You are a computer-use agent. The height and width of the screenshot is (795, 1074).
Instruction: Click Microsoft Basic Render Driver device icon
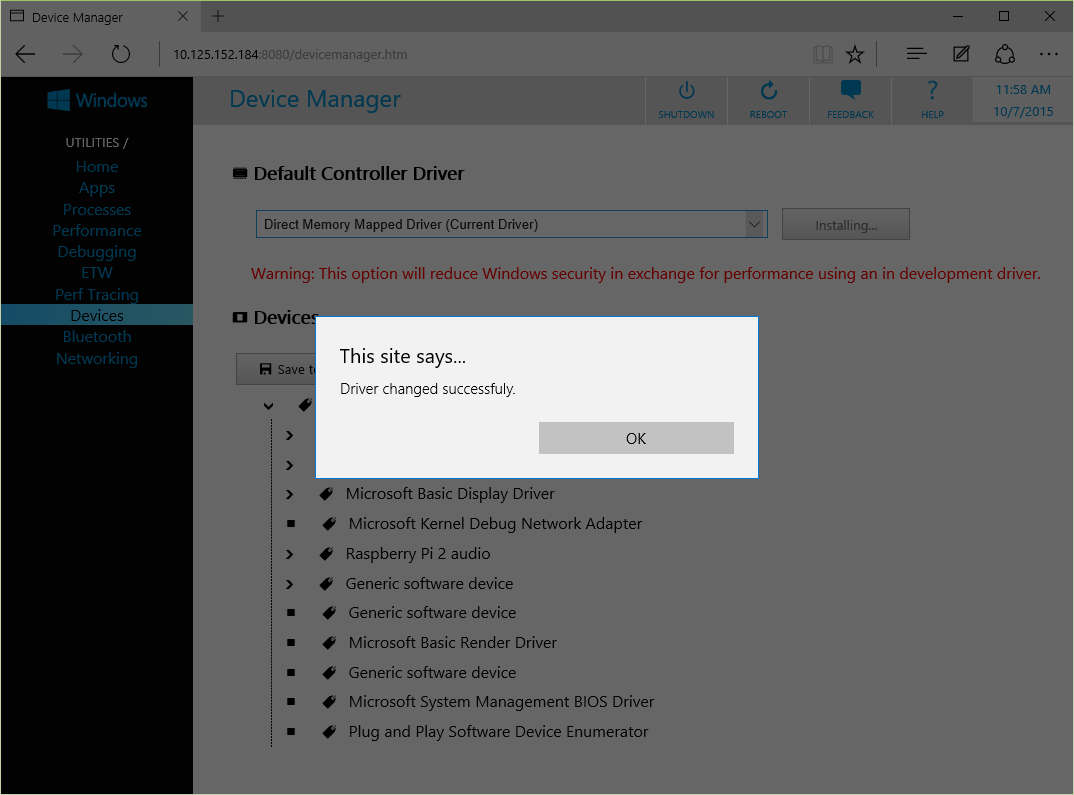(x=329, y=642)
